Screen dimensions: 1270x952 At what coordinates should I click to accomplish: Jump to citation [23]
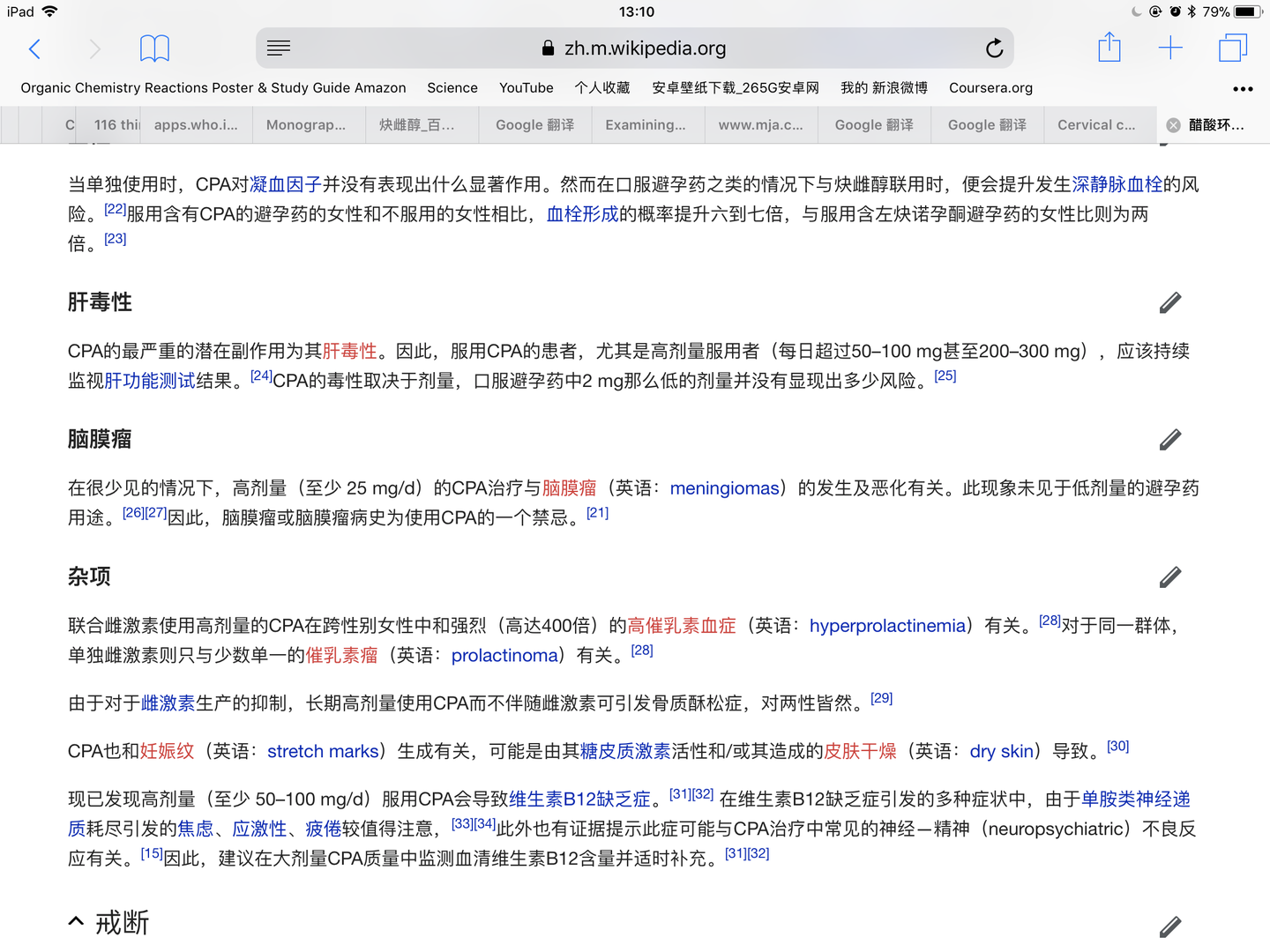click(x=116, y=239)
